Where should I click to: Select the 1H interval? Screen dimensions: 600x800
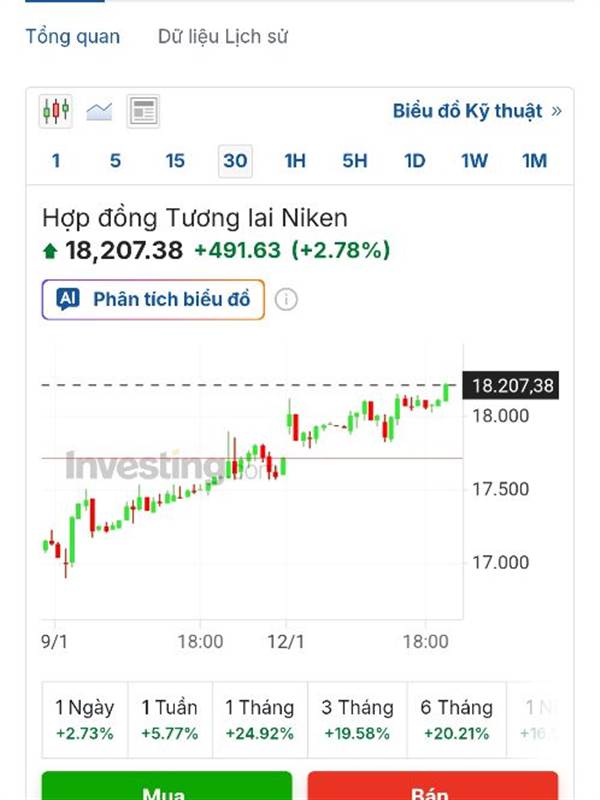(295, 161)
